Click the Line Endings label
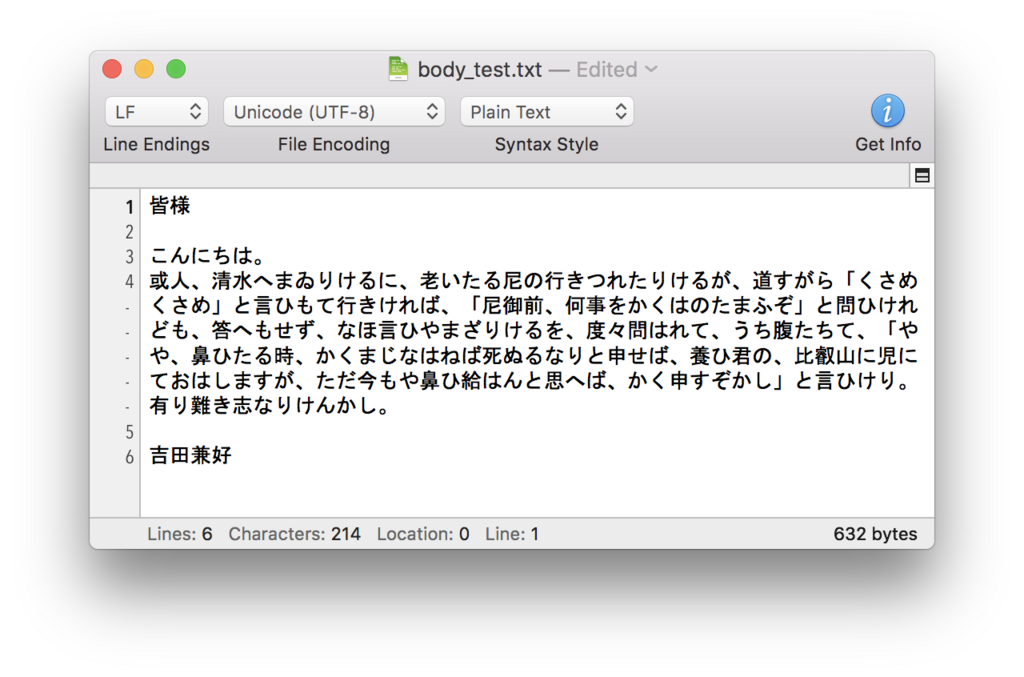The image size is (1024, 677). 156,144
